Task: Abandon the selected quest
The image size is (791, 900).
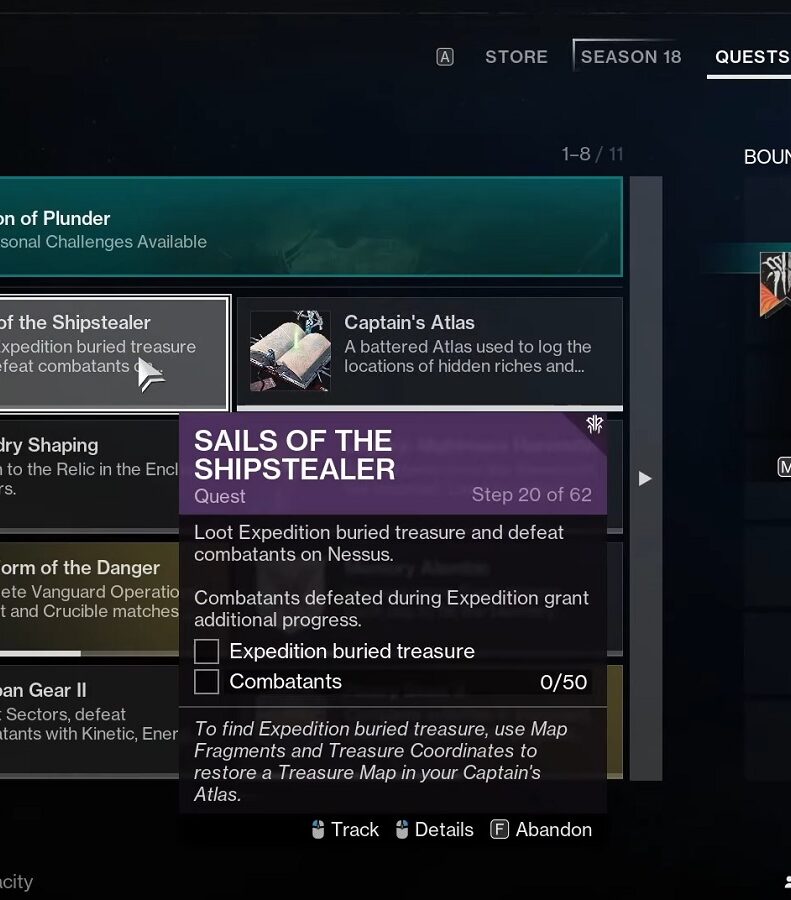Action: [x=541, y=829]
